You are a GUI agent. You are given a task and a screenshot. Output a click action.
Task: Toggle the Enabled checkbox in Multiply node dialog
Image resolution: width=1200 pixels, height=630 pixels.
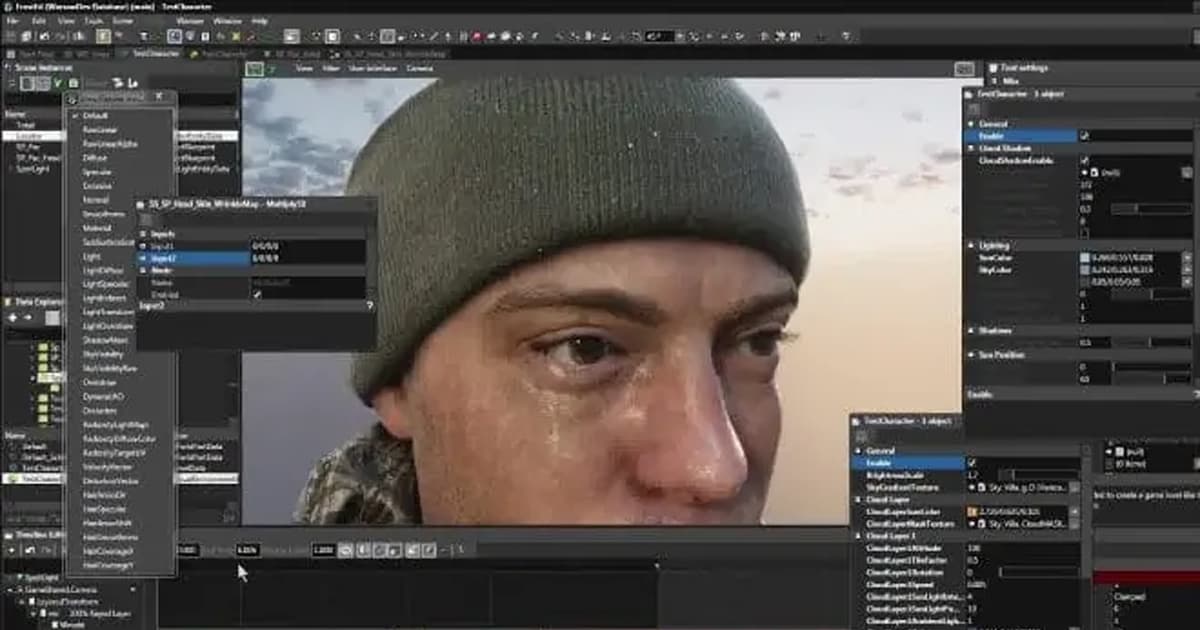(257, 294)
